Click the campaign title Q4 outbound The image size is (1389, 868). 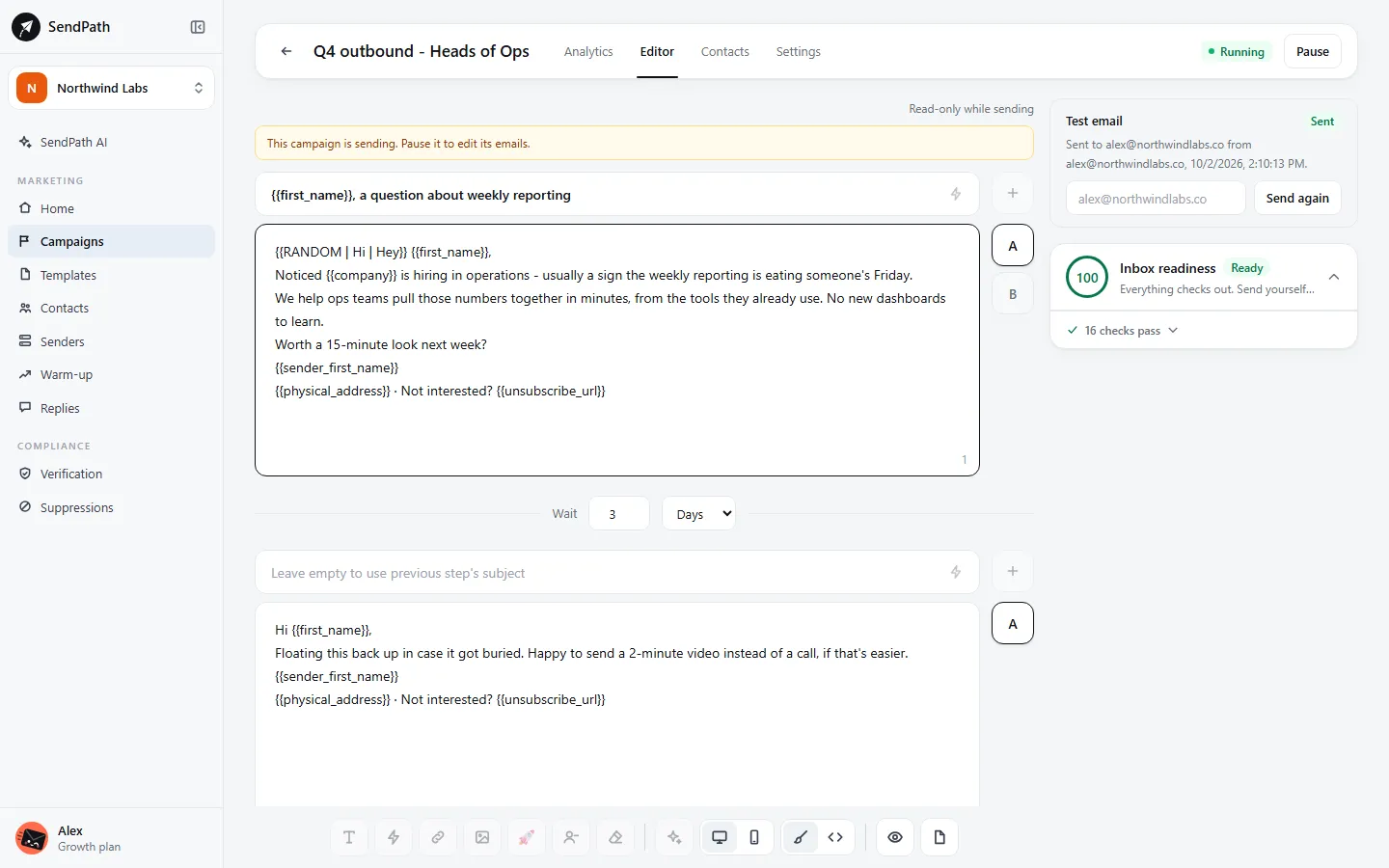pos(421,51)
